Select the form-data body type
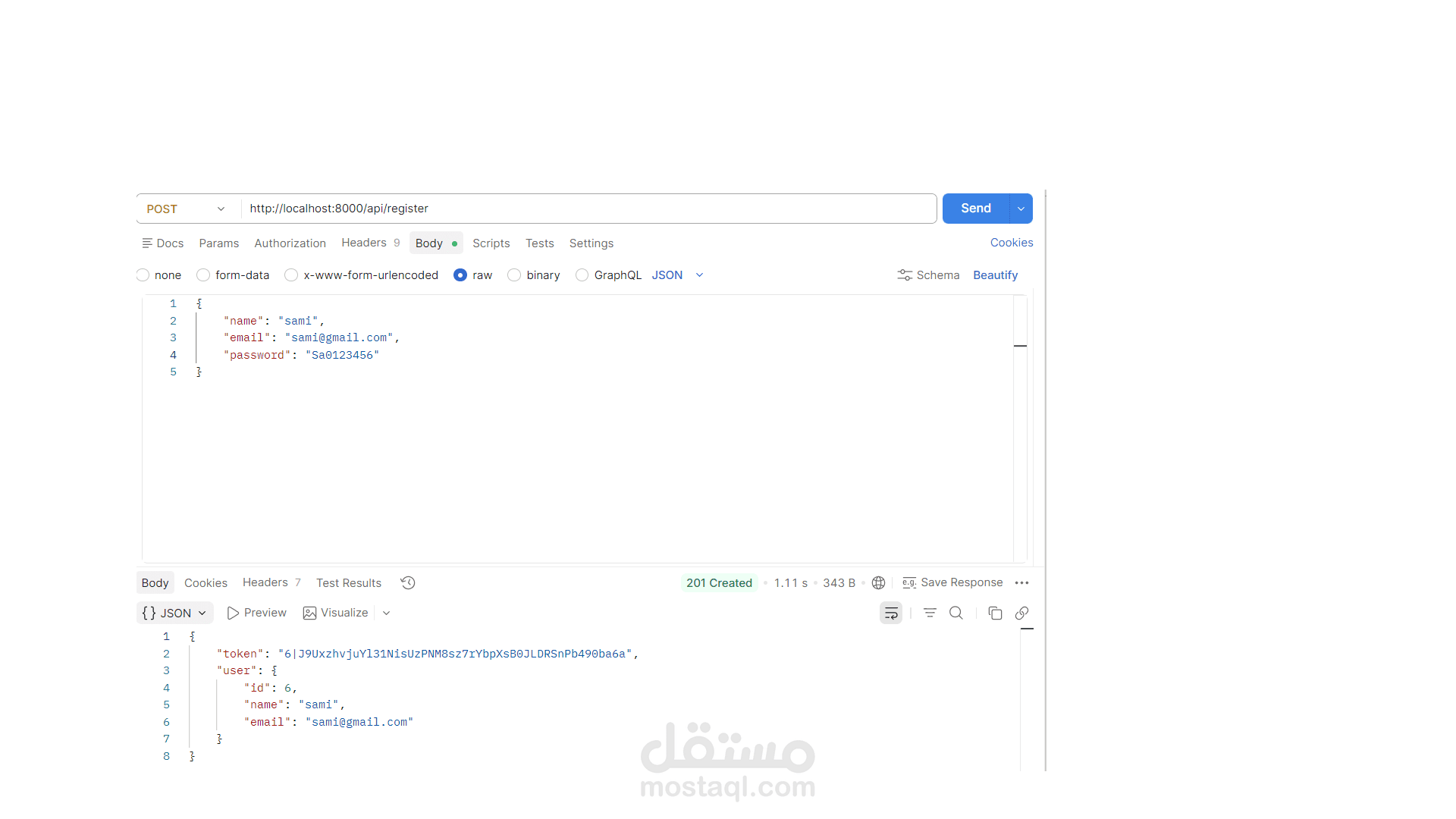1456x819 pixels. [x=202, y=275]
